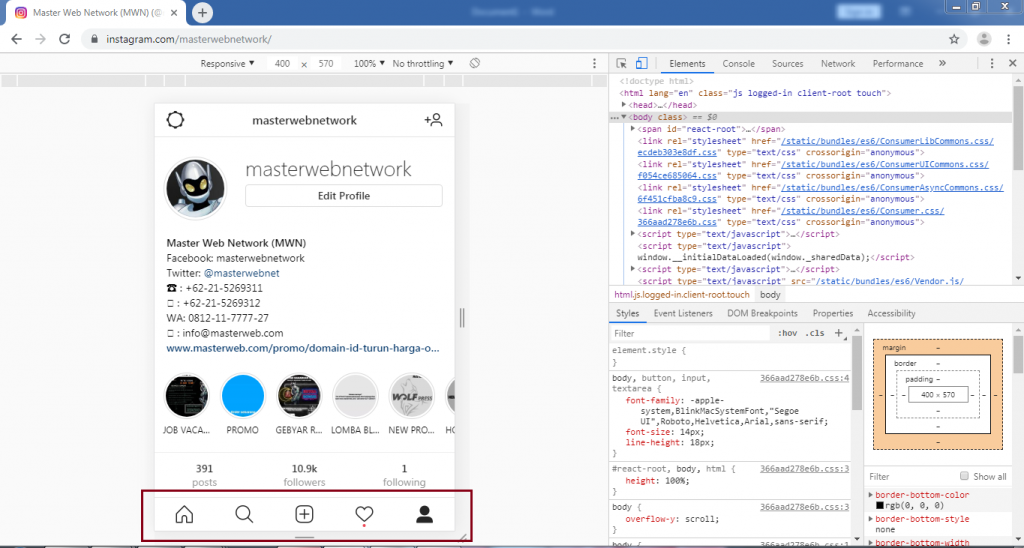Switch to the Sources tab
Image resolution: width=1024 pixels, height=548 pixels.
pos(788,63)
